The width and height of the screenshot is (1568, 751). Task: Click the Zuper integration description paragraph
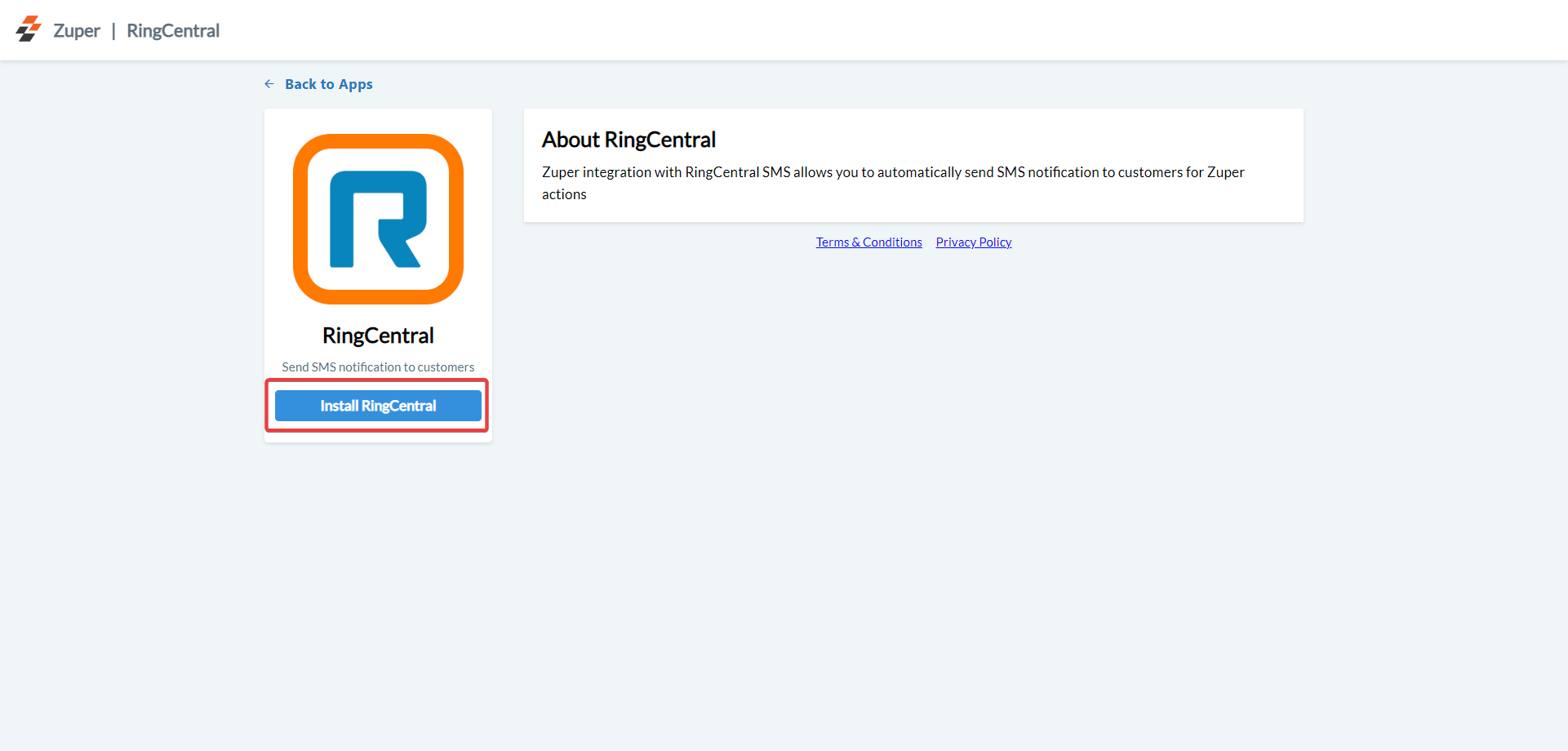893,183
